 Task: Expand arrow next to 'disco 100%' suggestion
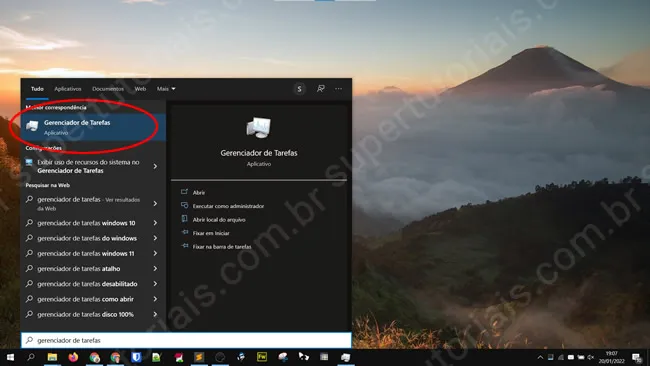155,314
